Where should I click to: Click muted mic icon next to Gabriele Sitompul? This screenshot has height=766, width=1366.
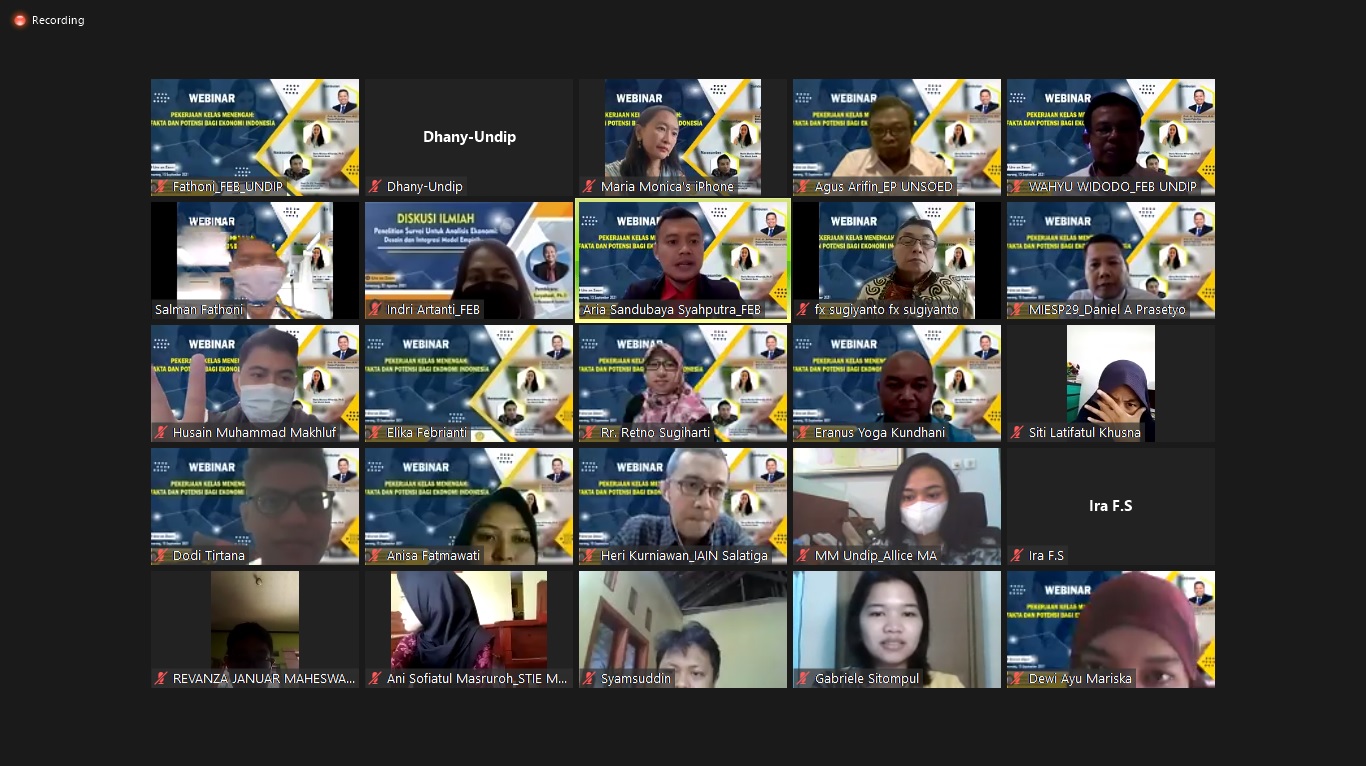click(804, 679)
